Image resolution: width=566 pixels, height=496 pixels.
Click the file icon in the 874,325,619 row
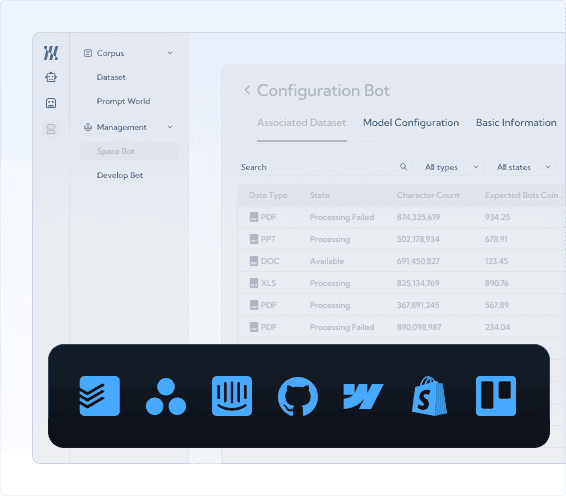[x=254, y=217]
